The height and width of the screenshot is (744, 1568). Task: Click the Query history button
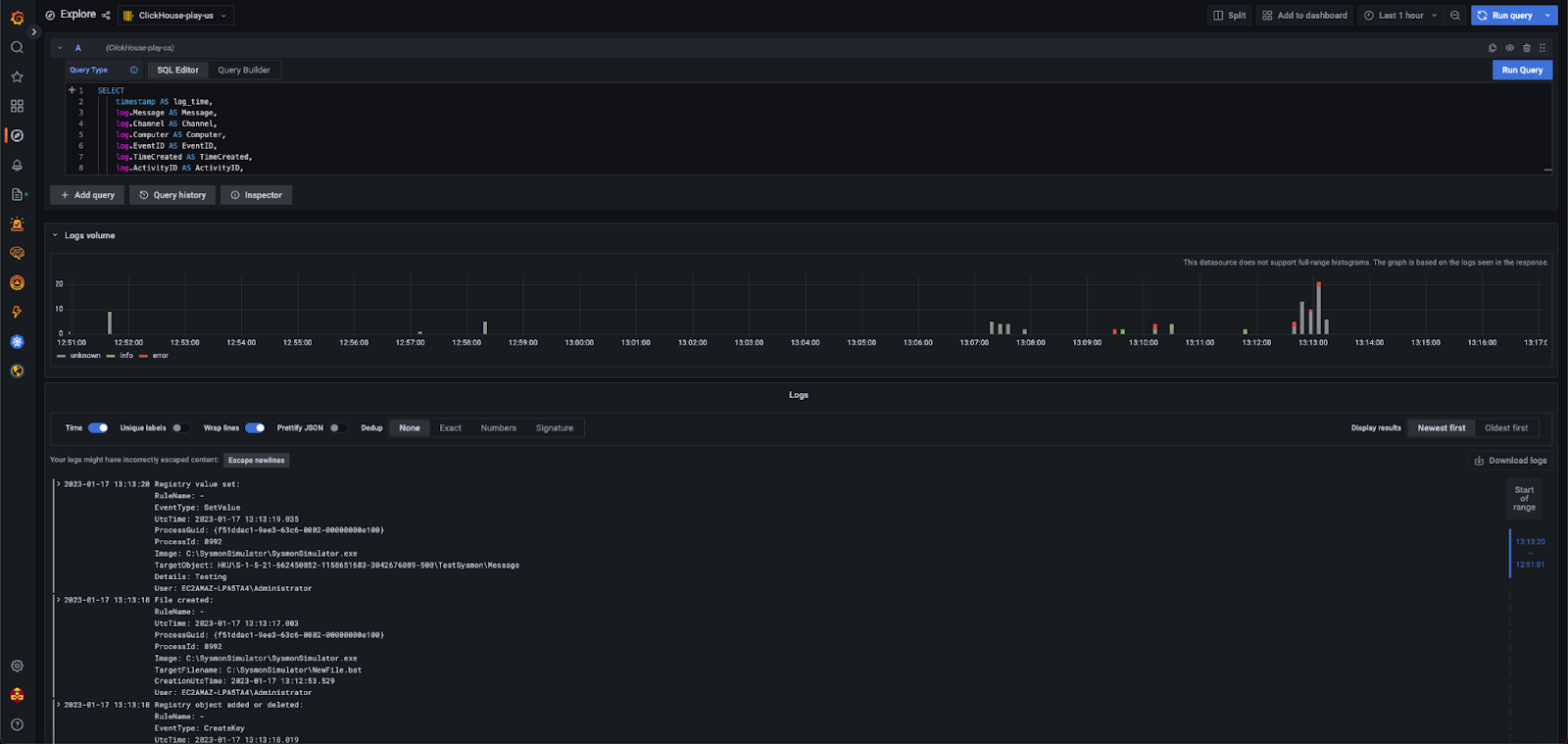click(172, 195)
